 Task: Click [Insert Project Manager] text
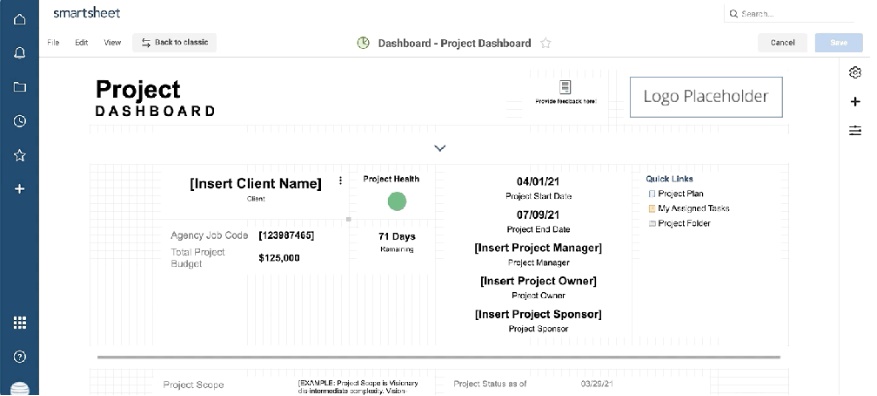click(538, 248)
